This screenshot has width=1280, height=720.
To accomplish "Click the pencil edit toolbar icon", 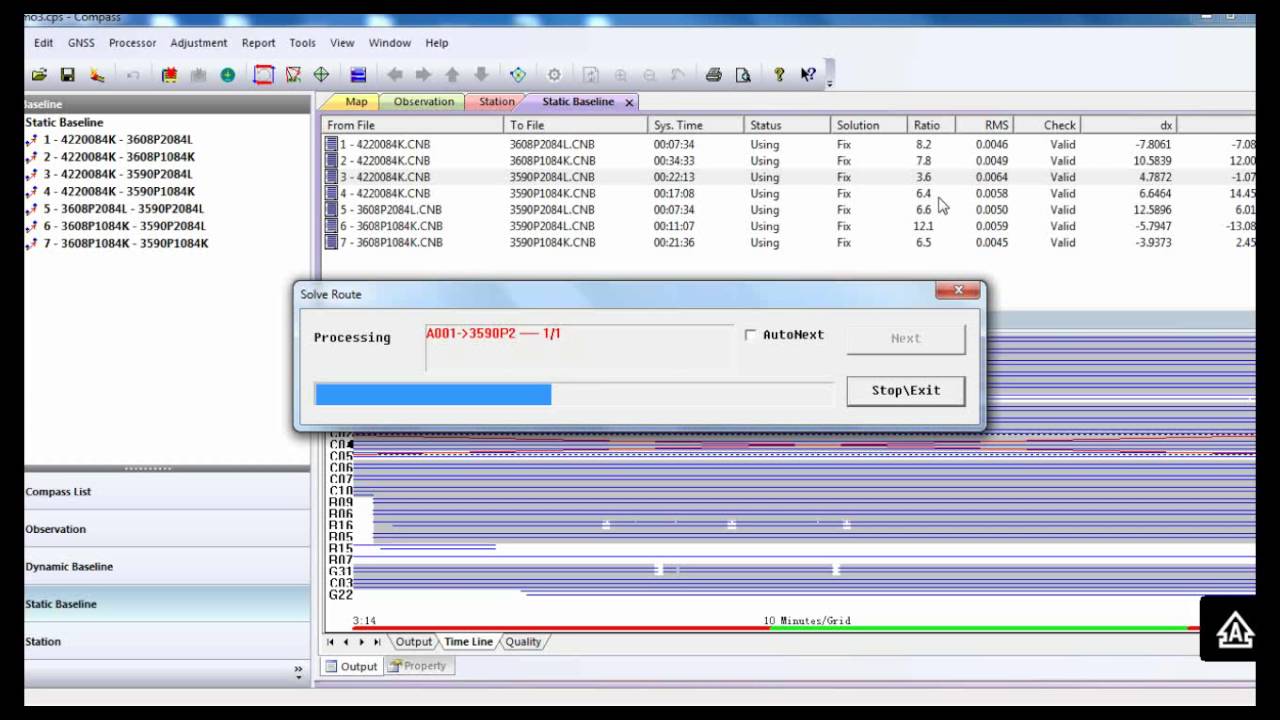I will [97, 75].
